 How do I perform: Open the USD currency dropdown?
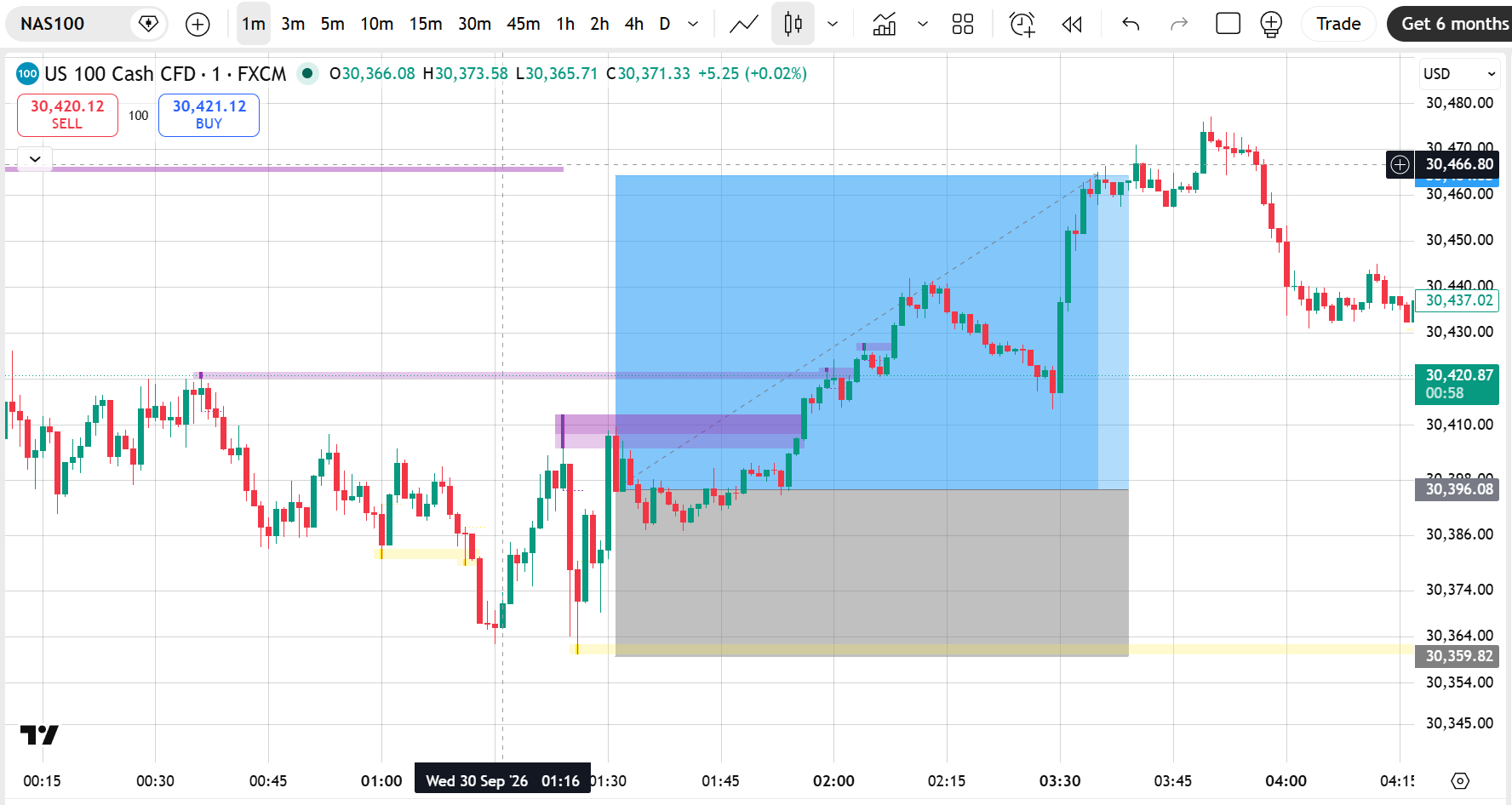click(x=1459, y=74)
